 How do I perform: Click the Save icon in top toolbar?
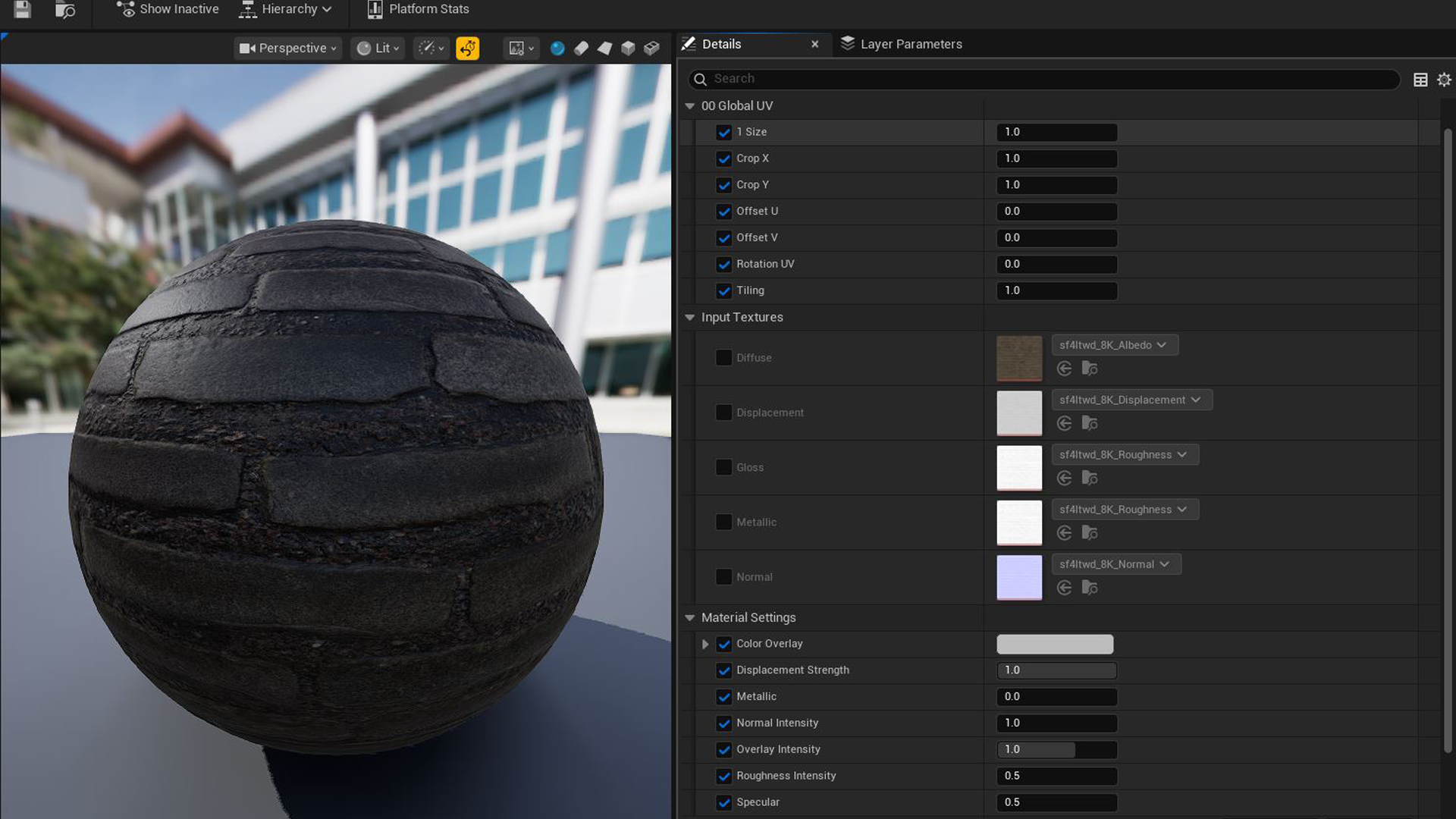(x=23, y=10)
